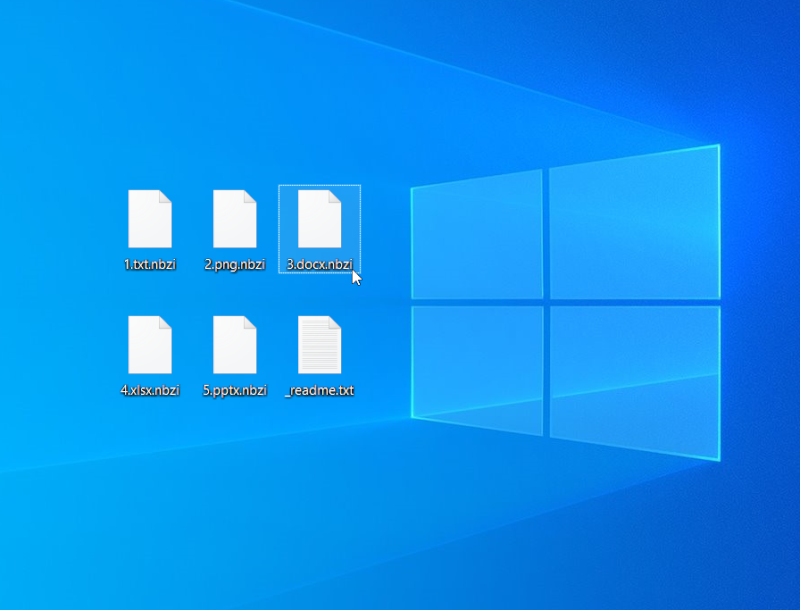The height and width of the screenshot is (610, 800).
Task: Click the "1.txt.nbzi" file name label
Action: click(150, 264)
